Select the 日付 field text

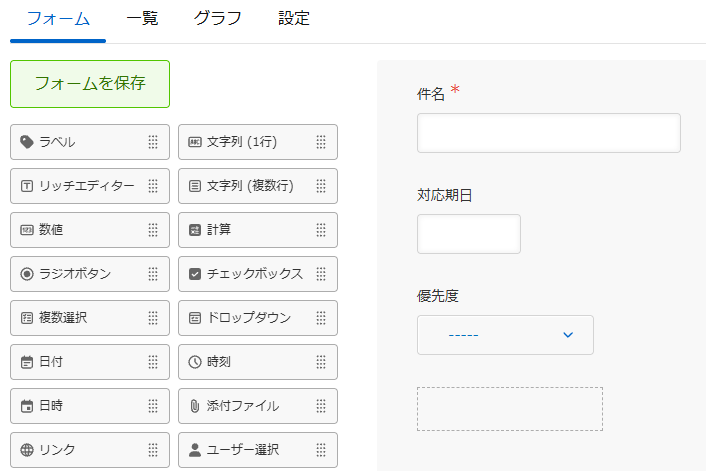[x=51, y=362]
